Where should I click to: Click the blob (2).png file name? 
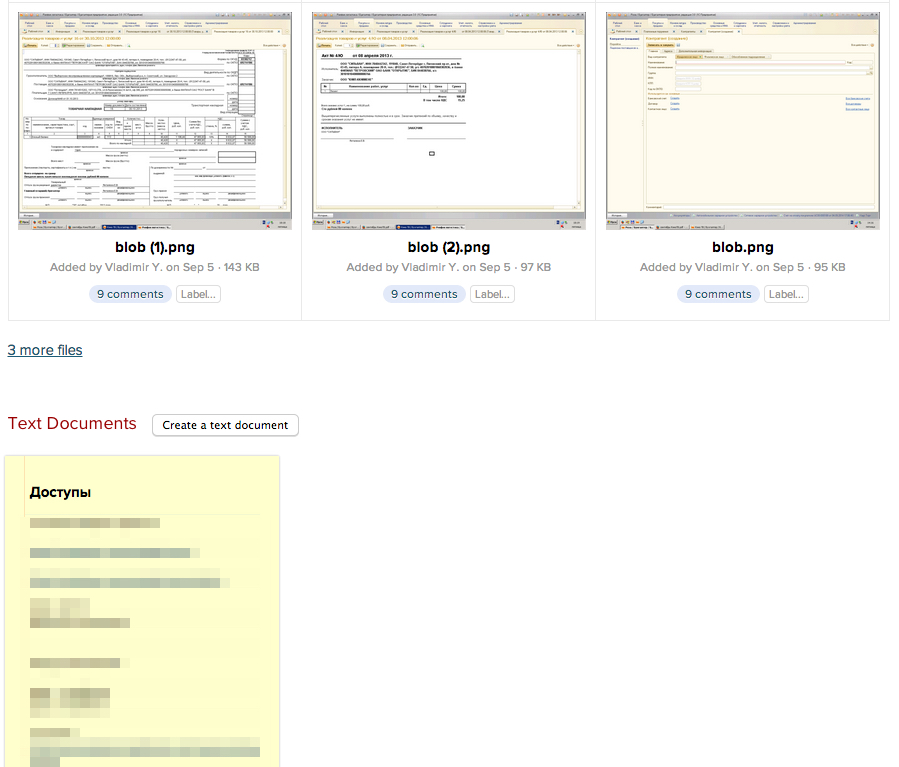pos(449,247)
